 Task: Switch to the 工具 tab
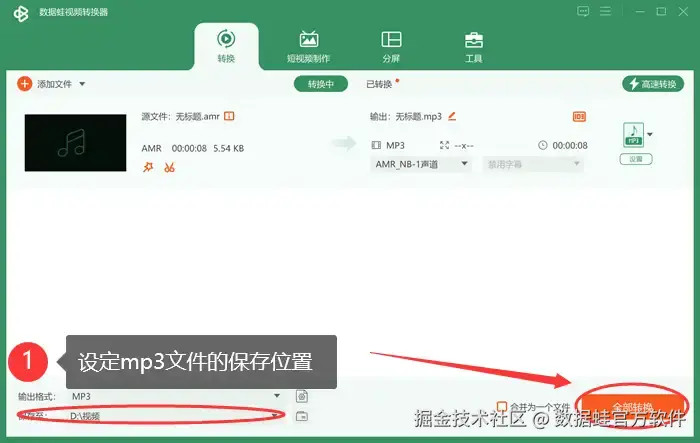pyautogui.click(x=474, y=46)
